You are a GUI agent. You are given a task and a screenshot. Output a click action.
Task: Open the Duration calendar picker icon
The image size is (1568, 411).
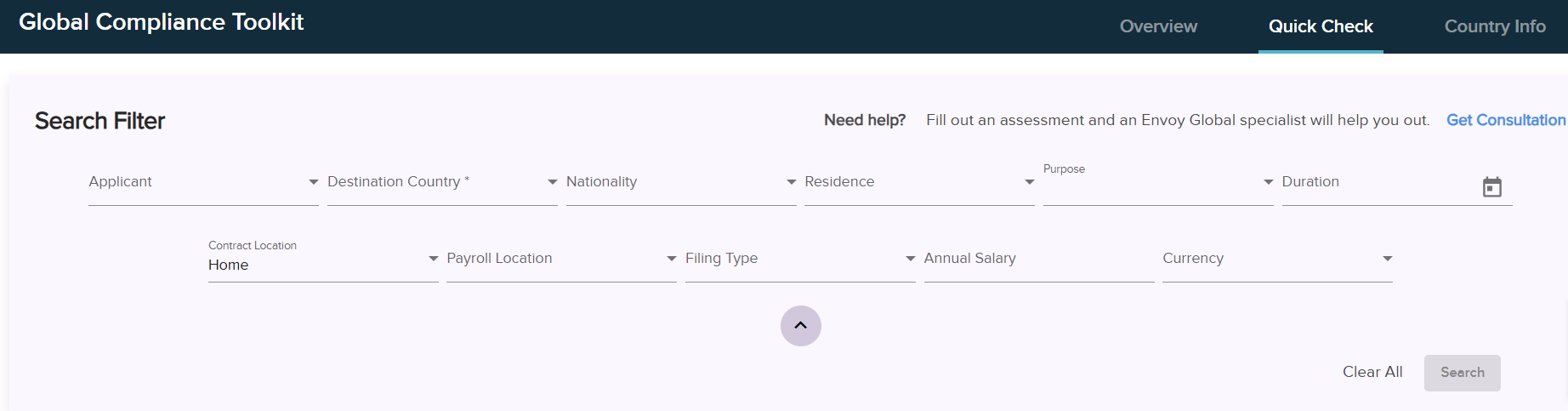pos(1491,186)
